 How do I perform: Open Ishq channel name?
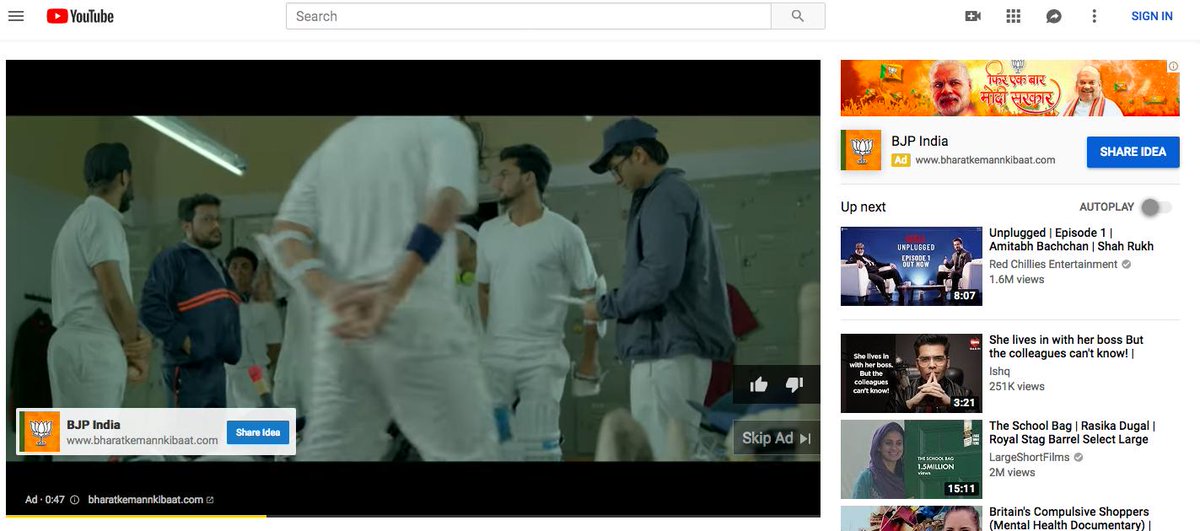coord(1001,371)
